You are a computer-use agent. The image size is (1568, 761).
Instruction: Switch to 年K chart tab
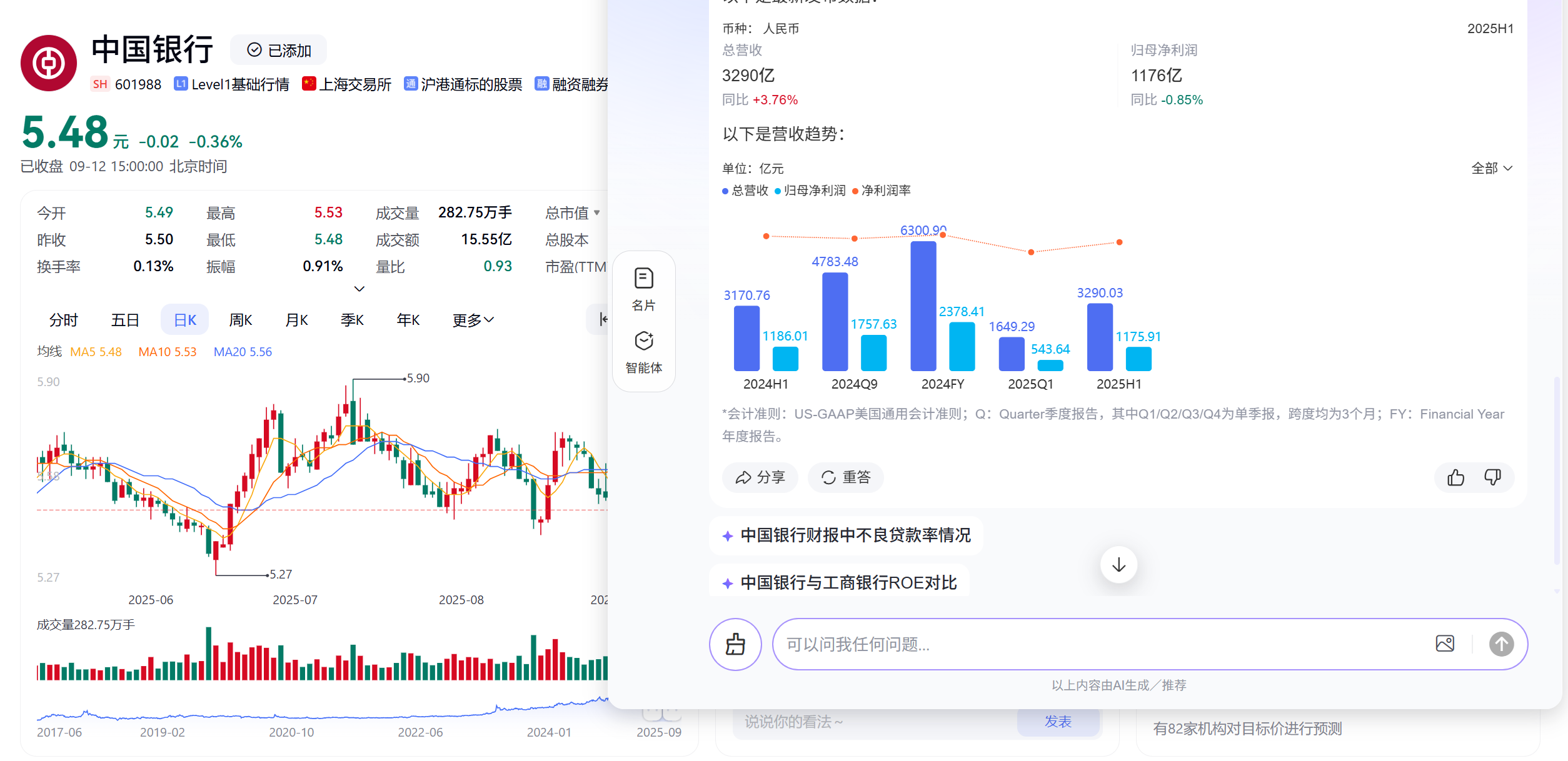coord(408,320)
